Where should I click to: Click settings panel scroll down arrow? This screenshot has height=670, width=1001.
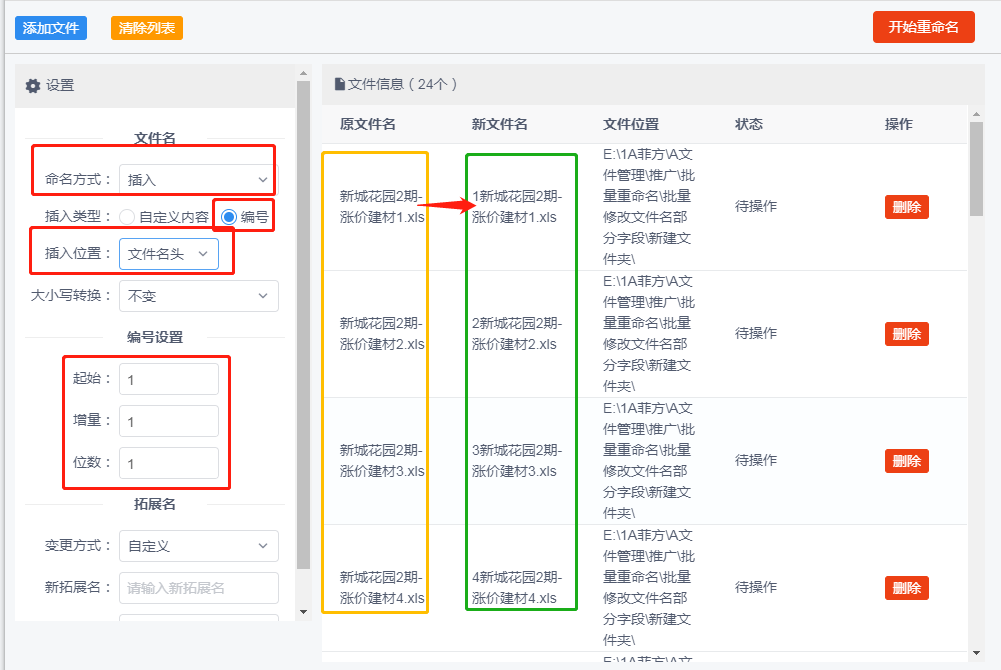303,612
